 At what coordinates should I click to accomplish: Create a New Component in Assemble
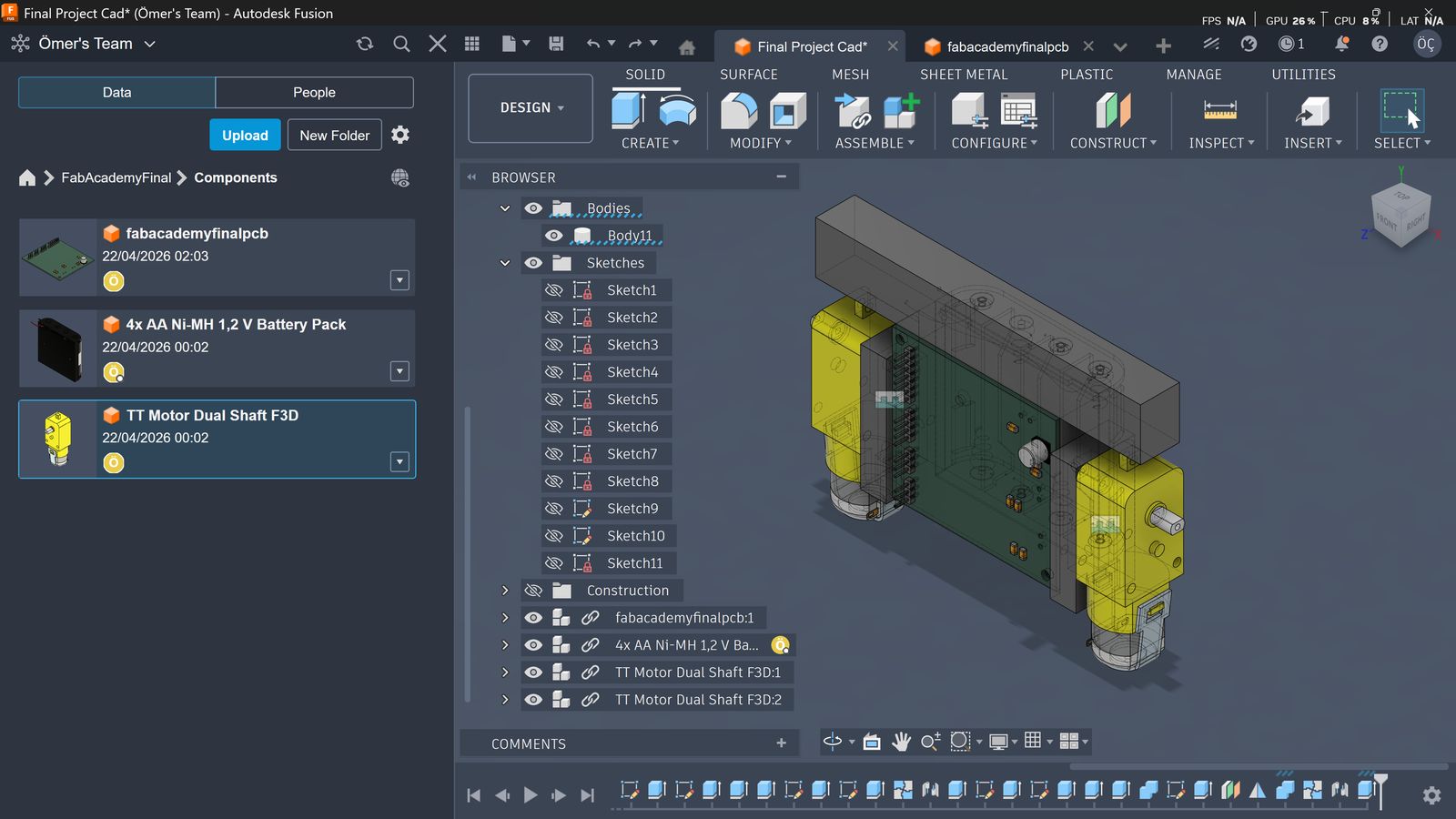click(902, 111)
